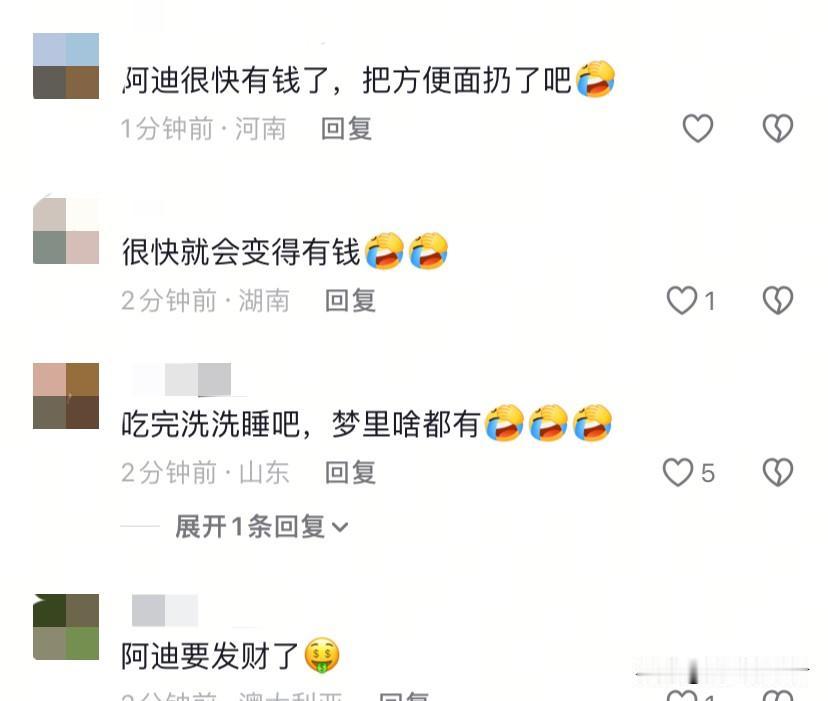Open the second commenter's avatar from Hunan
This screenshot has width=828, height=701.
coord(66,231)
